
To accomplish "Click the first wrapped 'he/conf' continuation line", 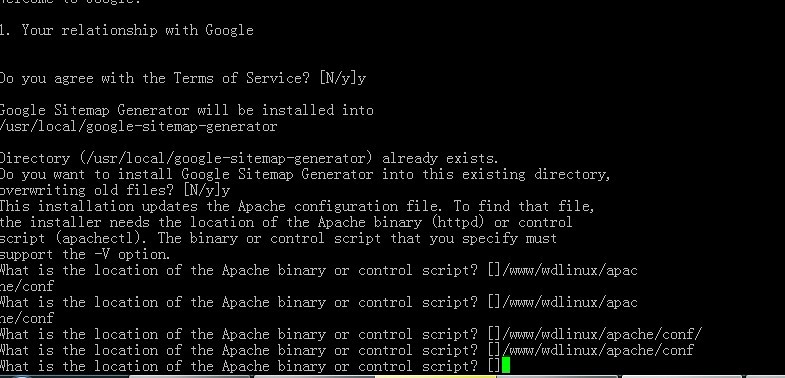I will pyautogui.click(x=27, y=286).
